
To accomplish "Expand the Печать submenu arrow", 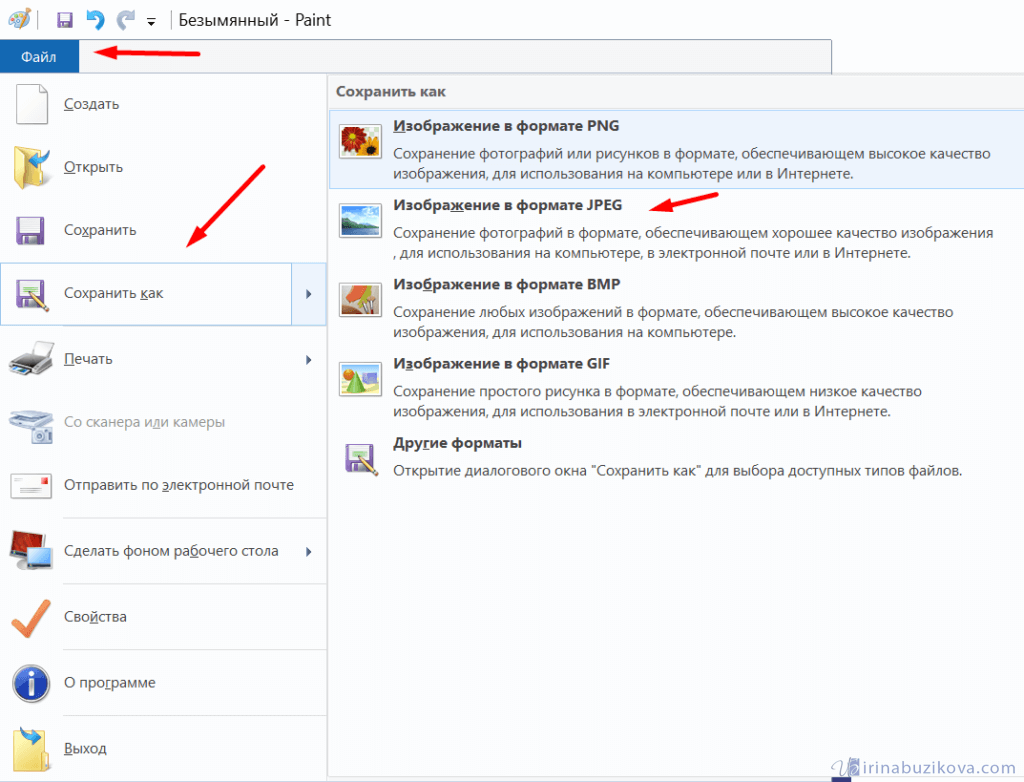I will [x=309, y=358].
